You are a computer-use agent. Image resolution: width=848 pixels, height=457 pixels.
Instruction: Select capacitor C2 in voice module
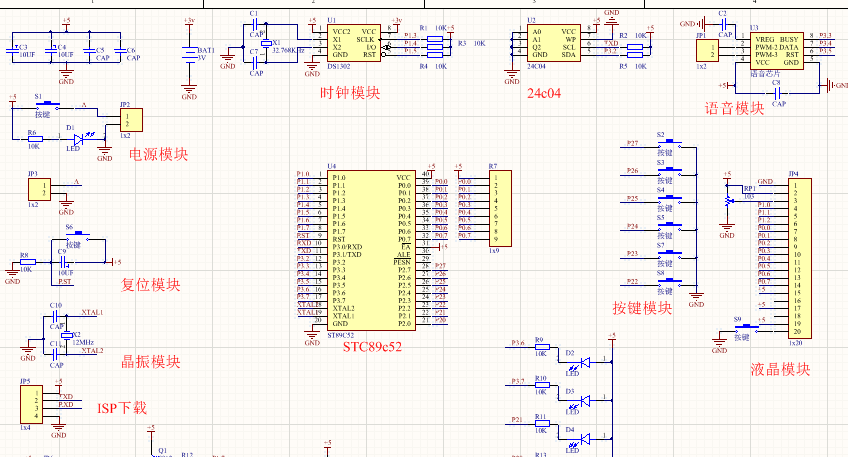tap(723, 24)
